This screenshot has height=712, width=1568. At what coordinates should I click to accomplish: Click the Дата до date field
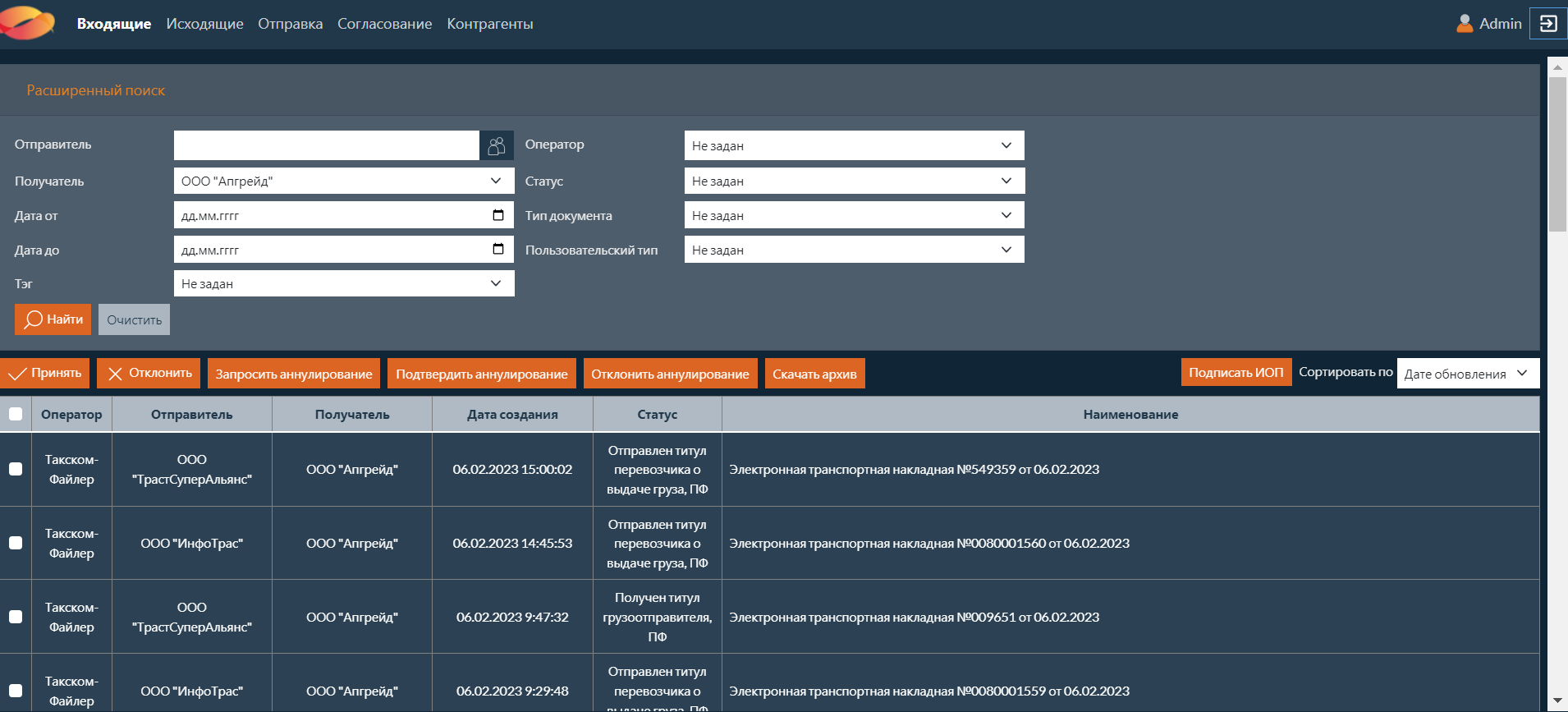(344, 250)
